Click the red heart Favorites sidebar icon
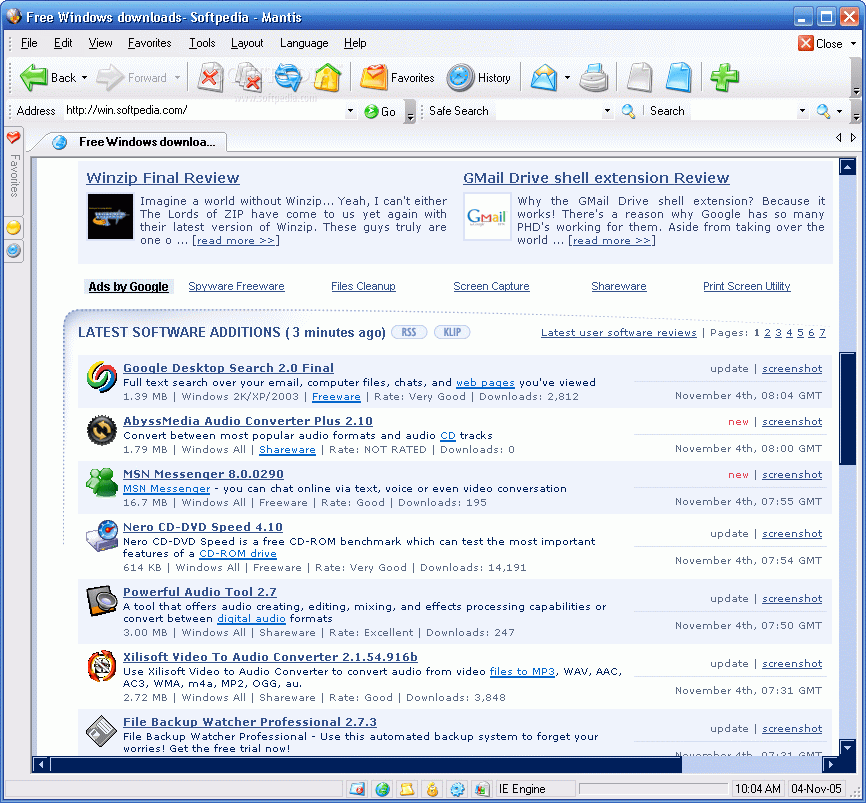 (x=13, y=137)
